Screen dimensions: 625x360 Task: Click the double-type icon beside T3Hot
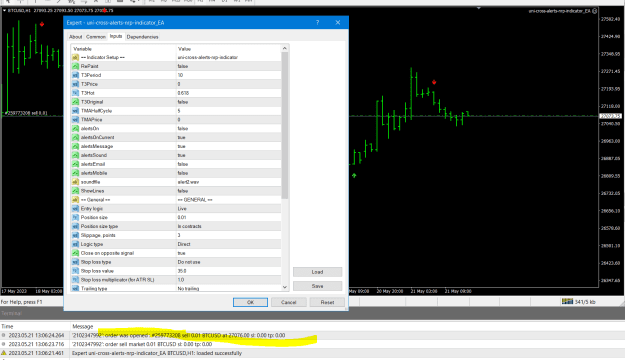75,93
